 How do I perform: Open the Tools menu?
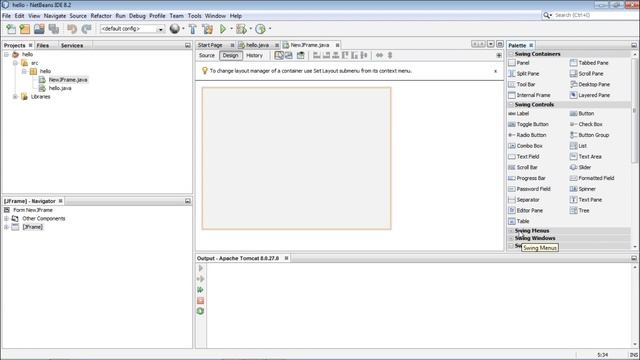pyautogui.click(x=194, y=16)
